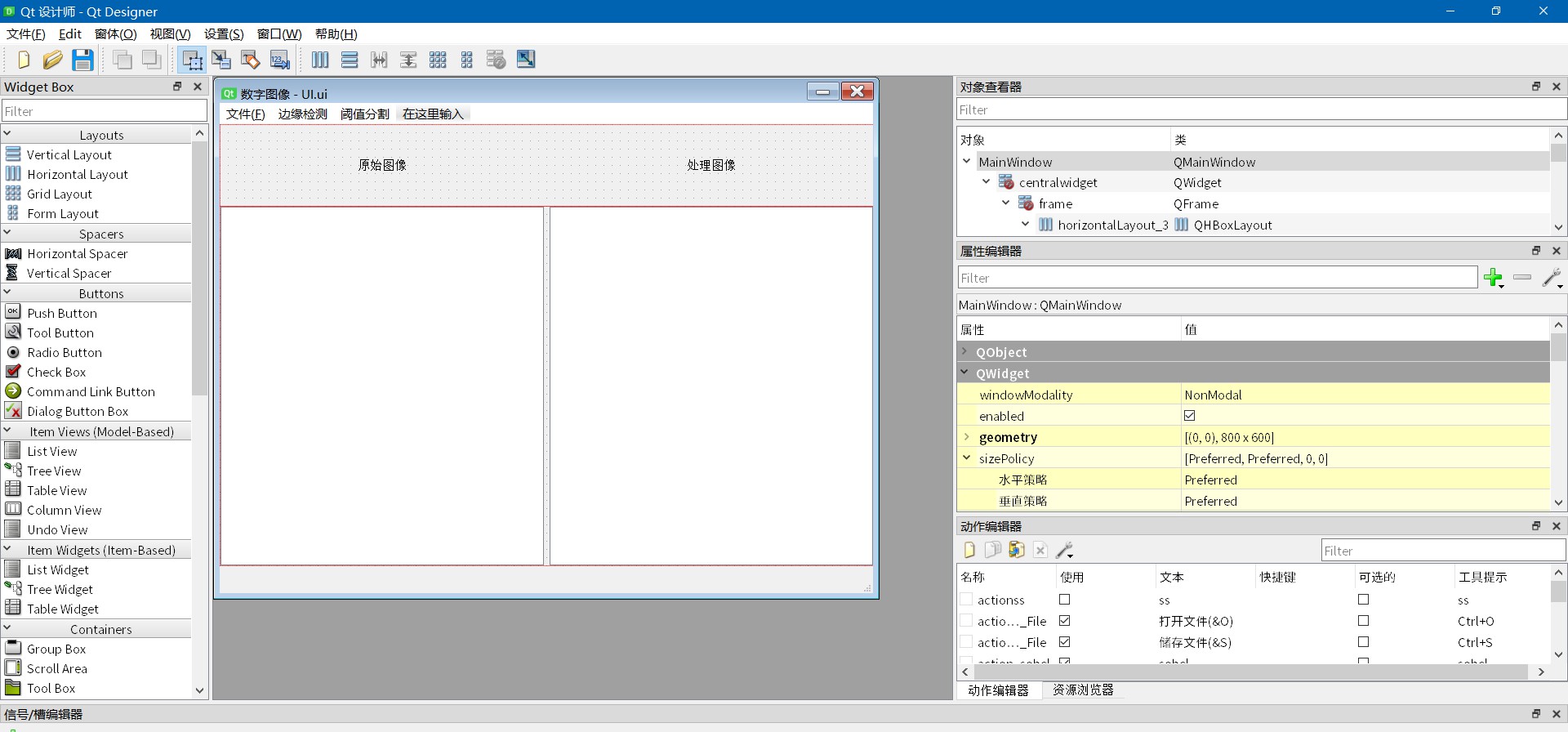This screenshot has width=1568, height=732.
Task: Click the Widget Box filter field
Action: (x=105, y=111)
